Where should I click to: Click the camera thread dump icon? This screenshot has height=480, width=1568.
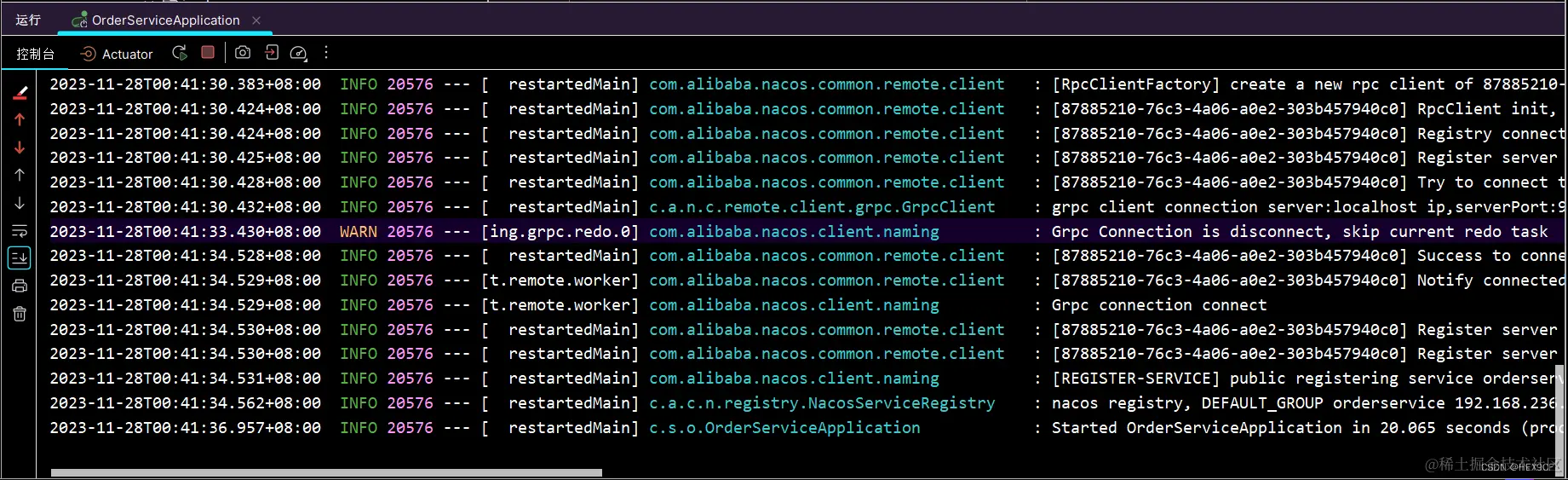click(x=243, y=53)
